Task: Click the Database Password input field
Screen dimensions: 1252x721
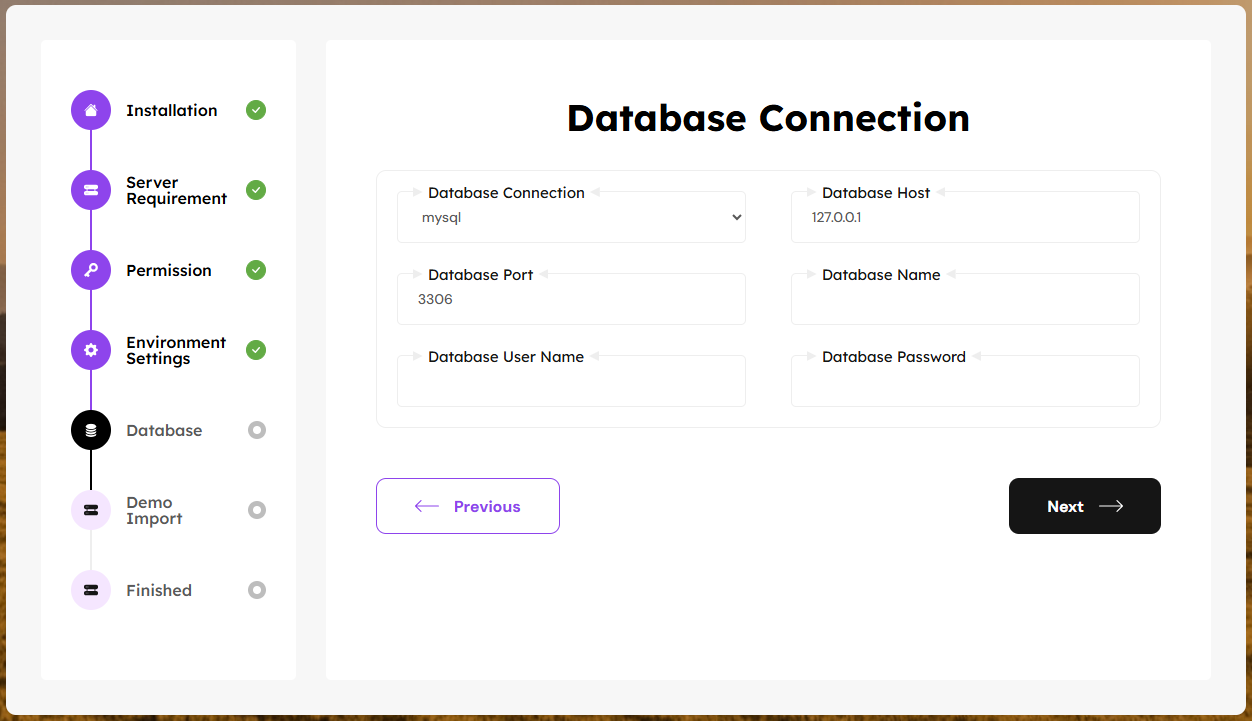Action: pos(964,382)
